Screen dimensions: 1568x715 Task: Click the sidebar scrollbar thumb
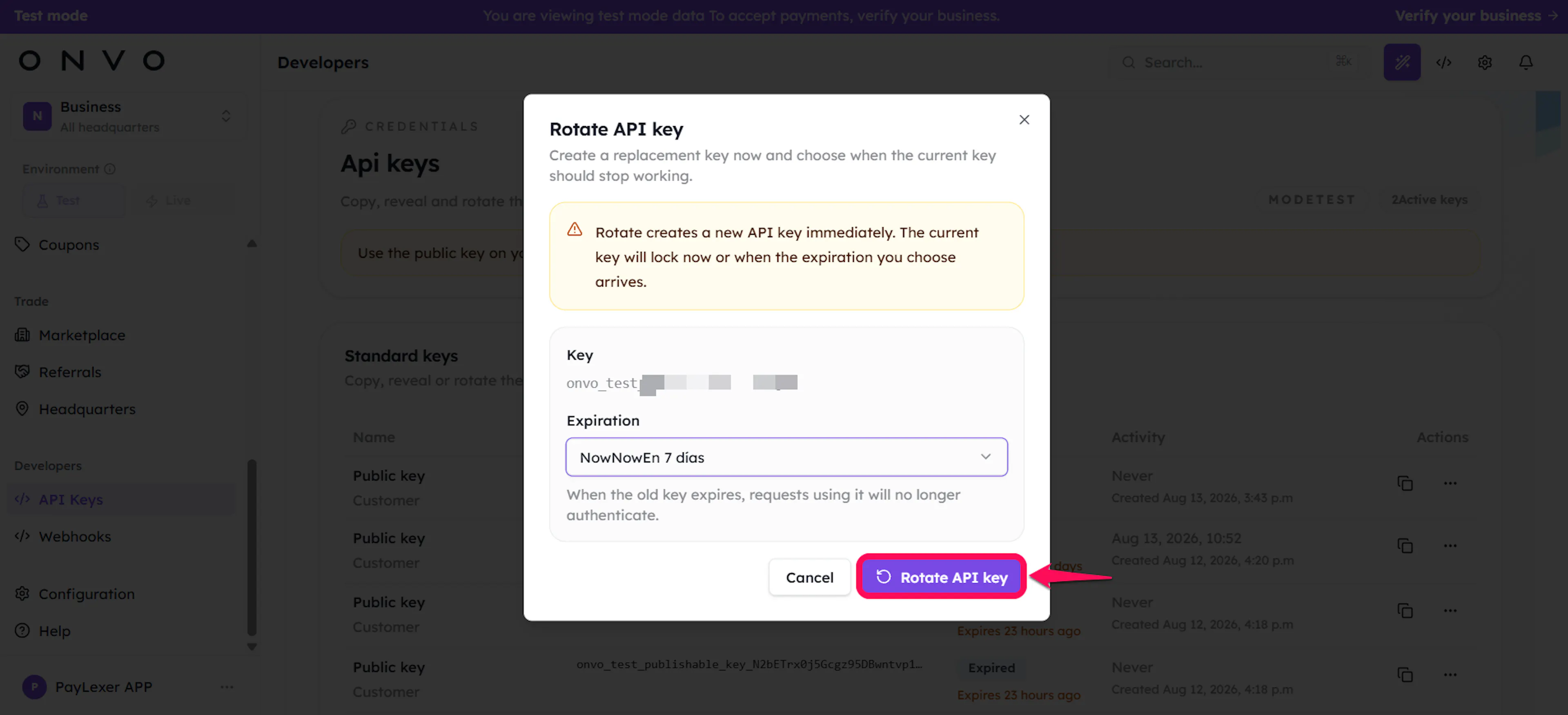252,548
